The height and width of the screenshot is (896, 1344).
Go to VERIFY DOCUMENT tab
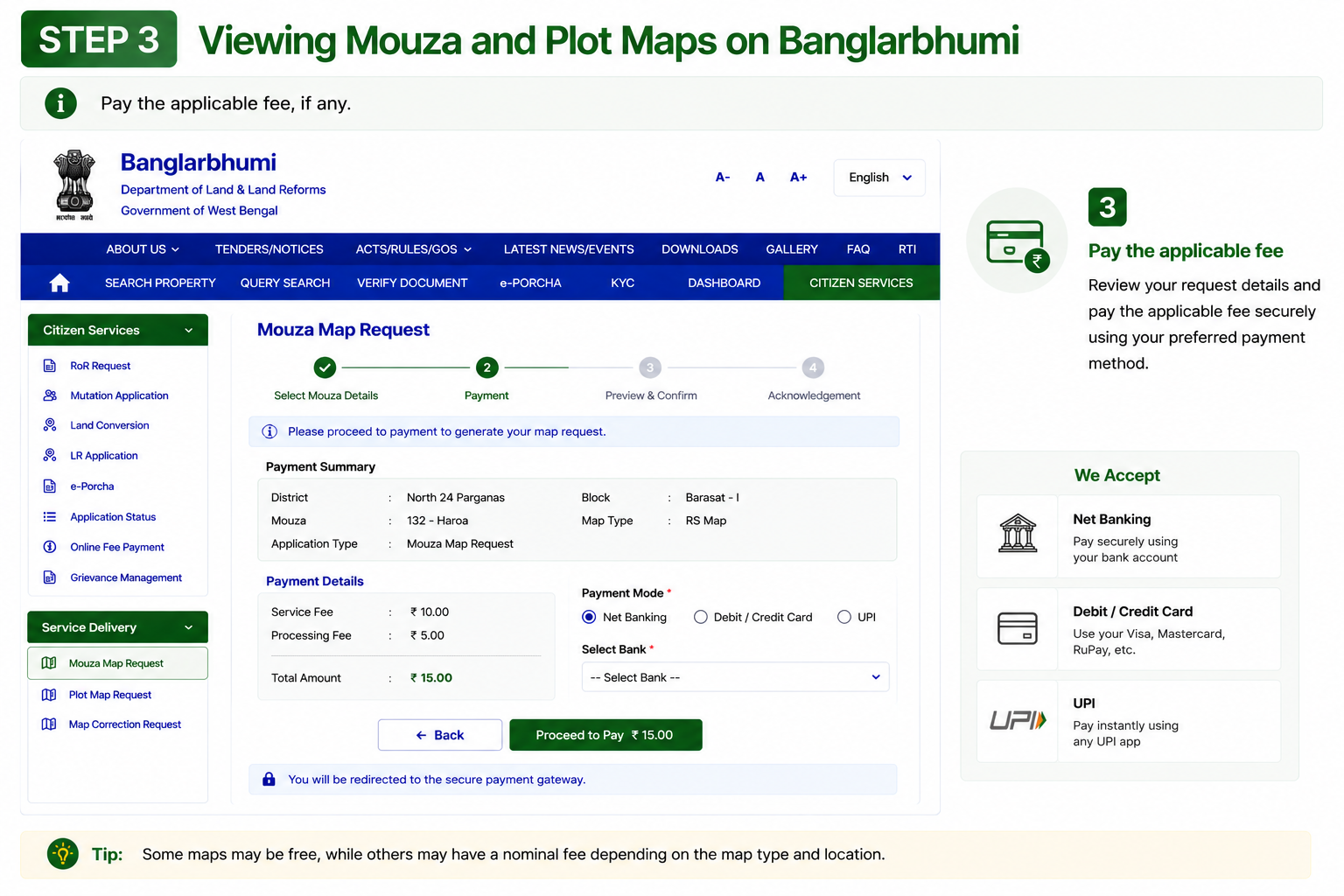click(412, 283)
